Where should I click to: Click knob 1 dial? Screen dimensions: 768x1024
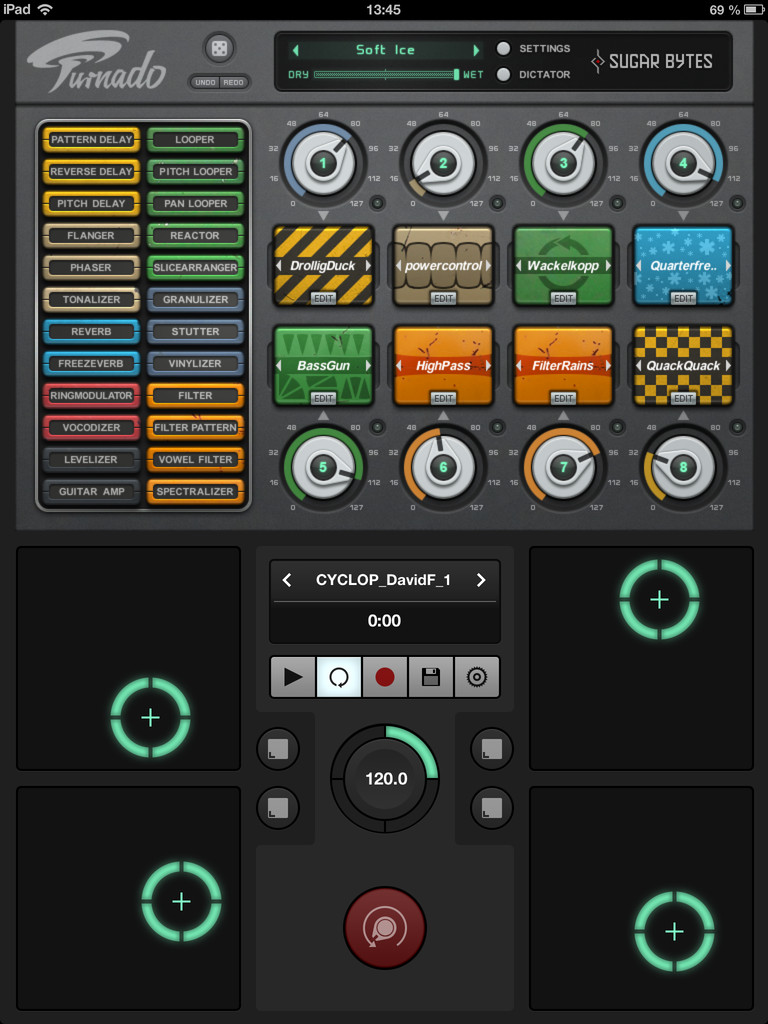pos(323,163)
